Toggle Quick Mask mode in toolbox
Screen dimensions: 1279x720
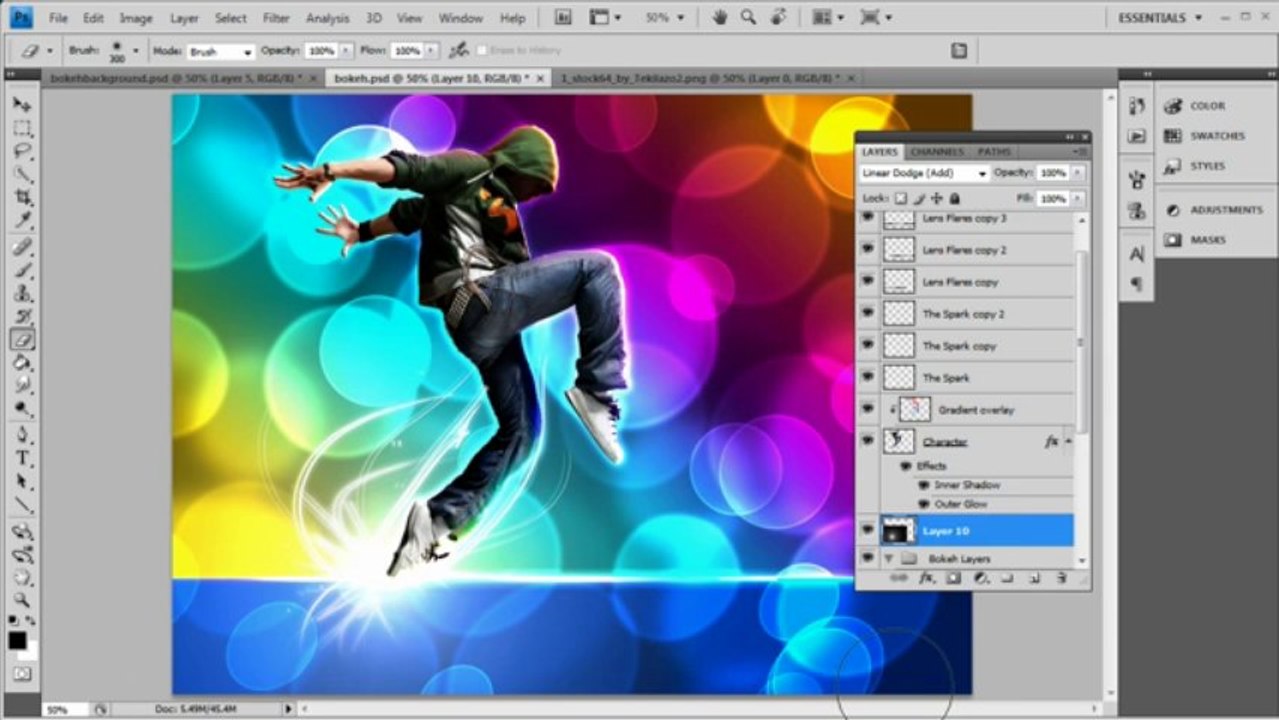pyautogui.click(x=21, y=674)
